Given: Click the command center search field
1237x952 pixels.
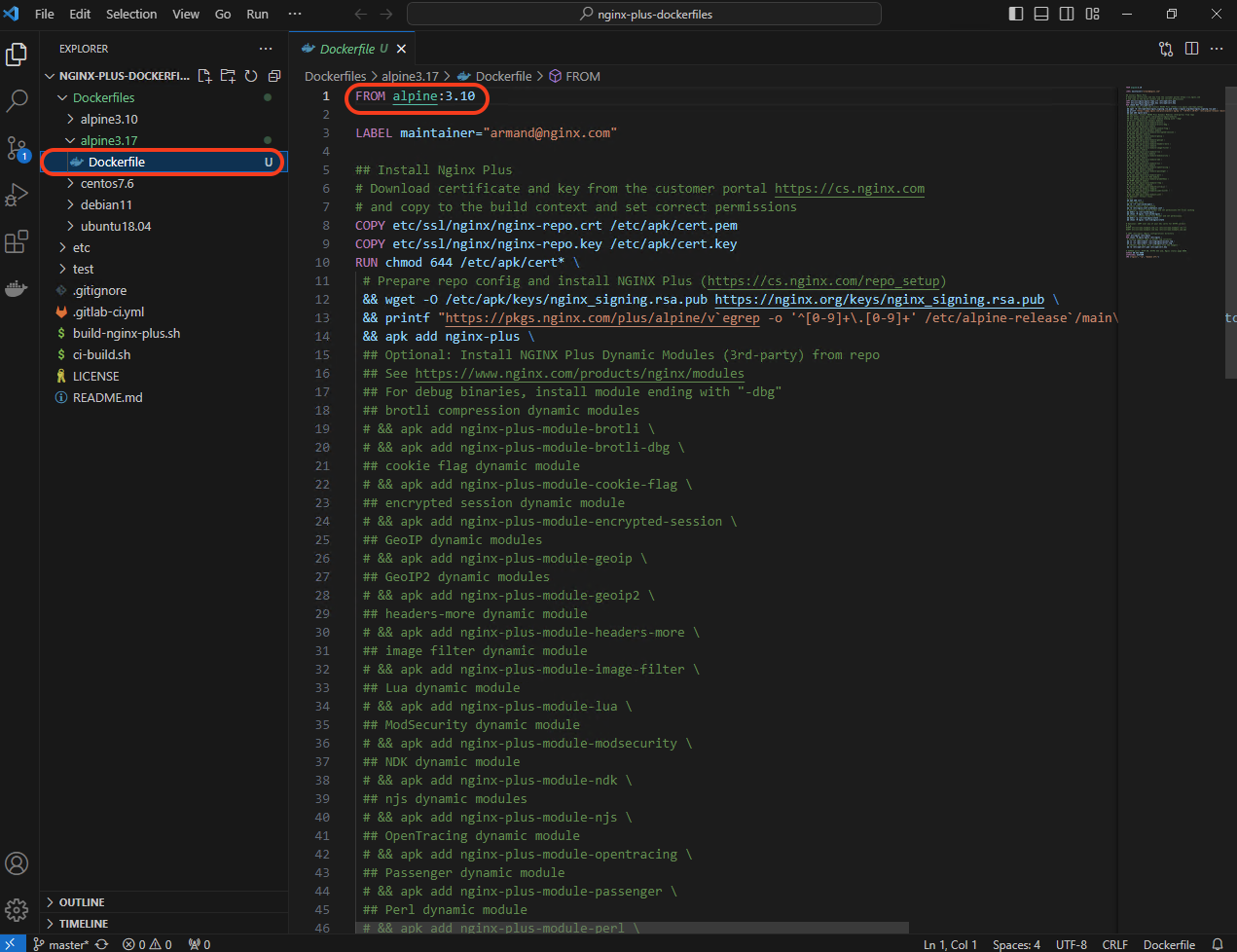Looking at the screenshot, I should (x=644, y=14).
